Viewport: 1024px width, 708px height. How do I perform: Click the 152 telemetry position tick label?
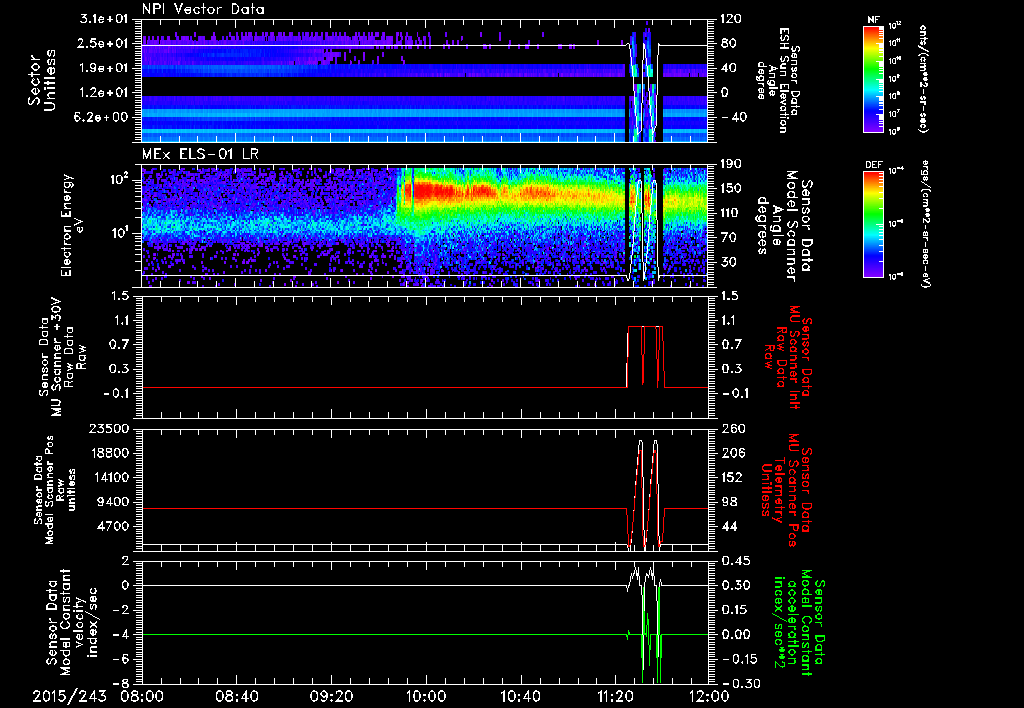[x=731, y=477]
